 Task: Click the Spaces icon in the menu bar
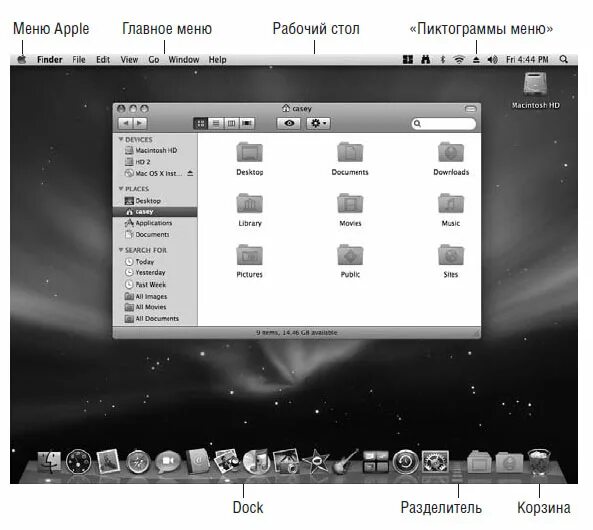coord(408,59)
